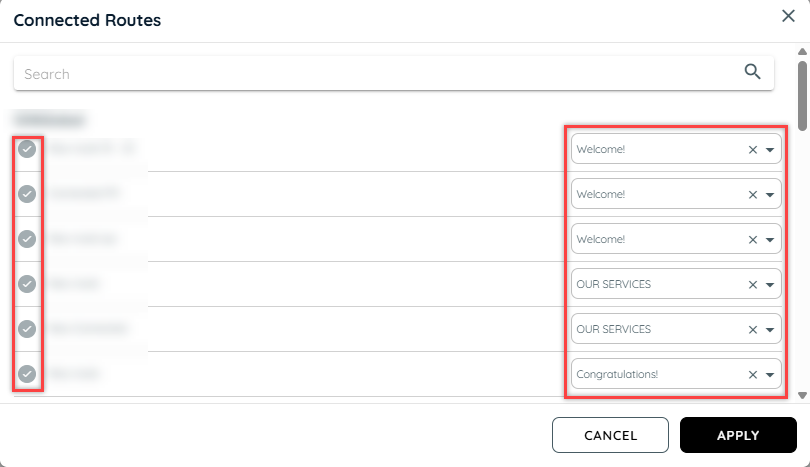Clear the first row's Welcome! selection
This screenshot has width=810, height=467.
pyautogui.click(x=753, y=150)
